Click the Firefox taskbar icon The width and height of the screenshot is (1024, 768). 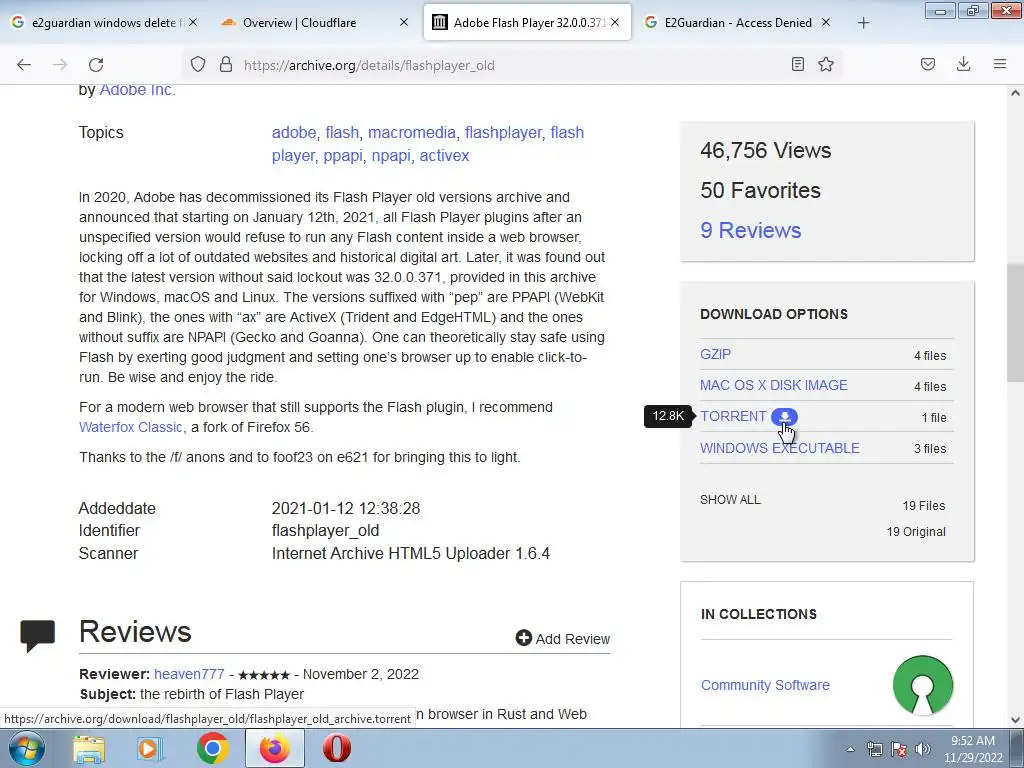275,748
